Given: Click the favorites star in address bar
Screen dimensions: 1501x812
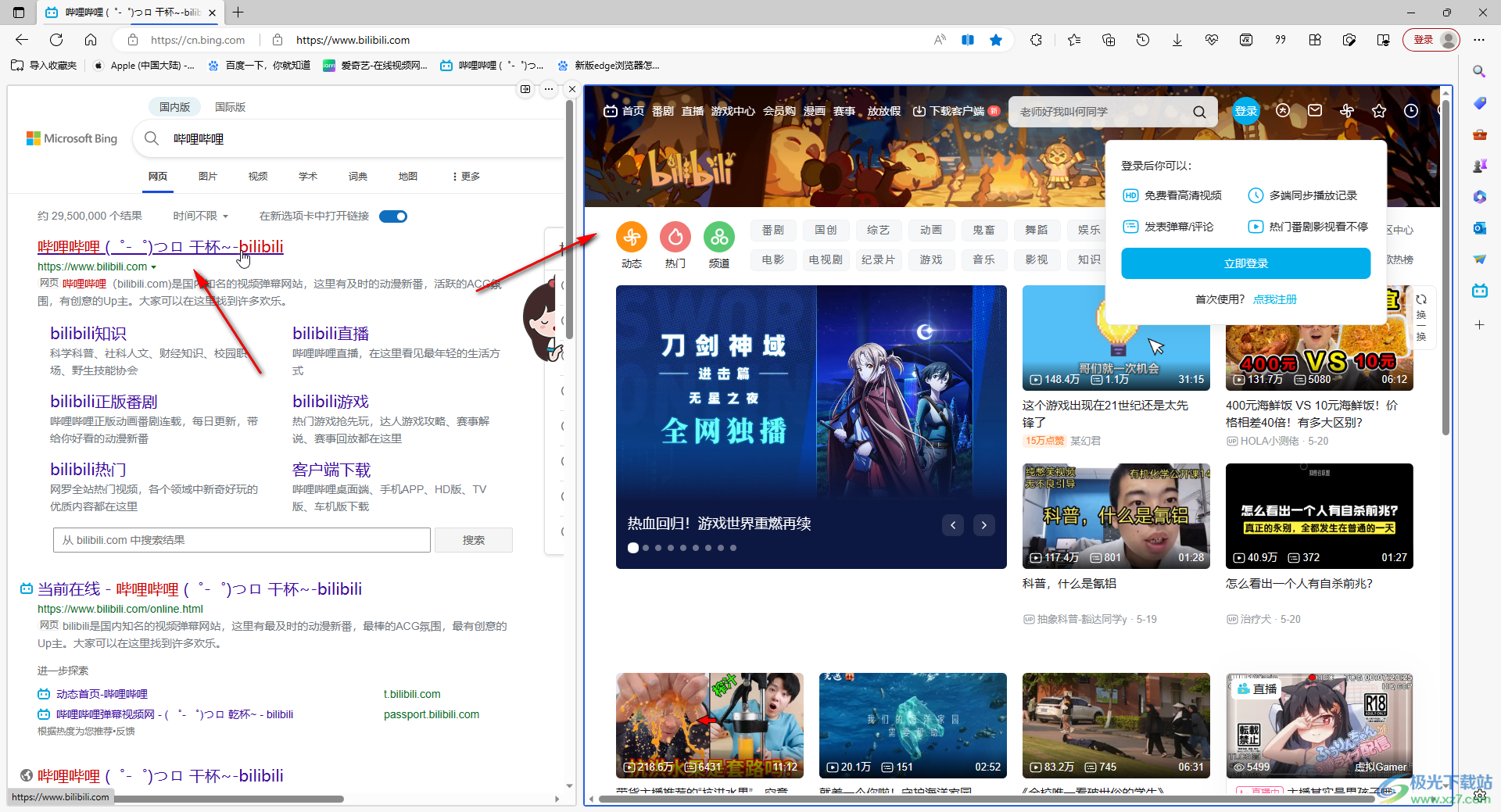Looking at the screenshot, I should 996,40.
